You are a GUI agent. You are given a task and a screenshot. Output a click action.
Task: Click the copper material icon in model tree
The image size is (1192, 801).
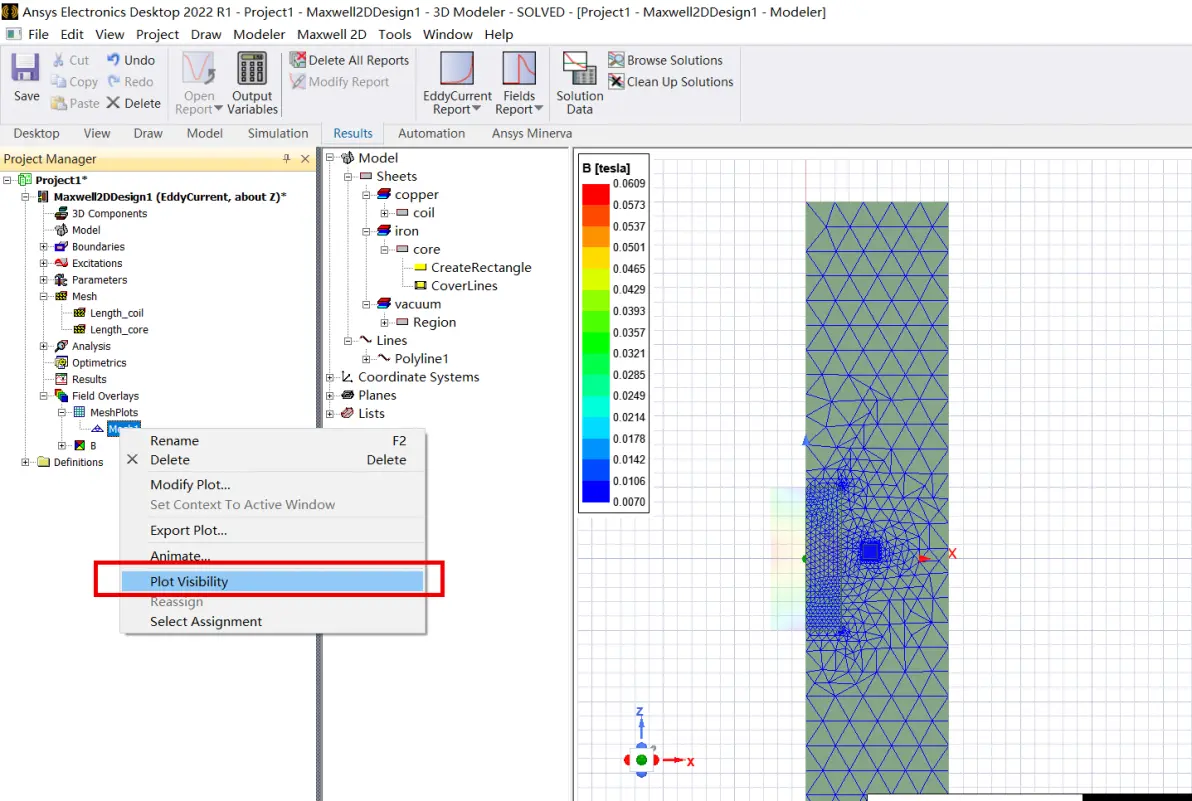(384, 195)
